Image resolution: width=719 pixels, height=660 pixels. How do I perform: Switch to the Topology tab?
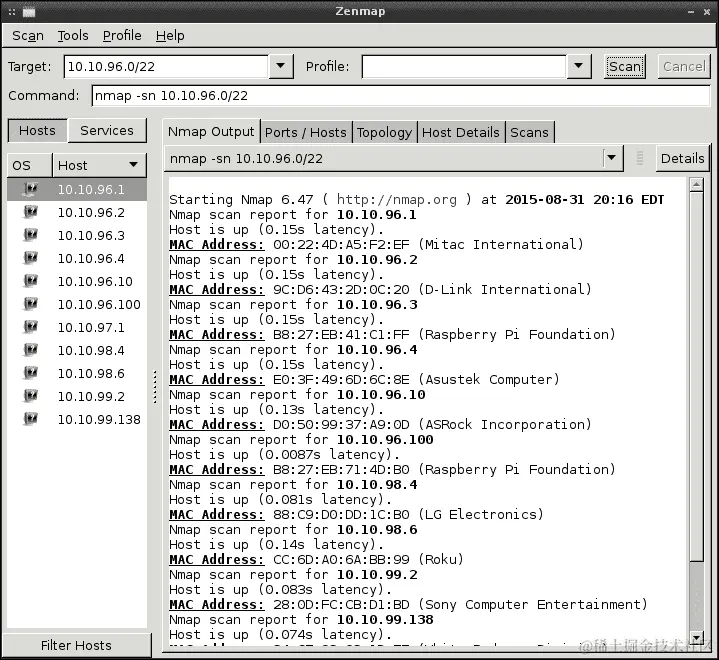click(384, 132)
